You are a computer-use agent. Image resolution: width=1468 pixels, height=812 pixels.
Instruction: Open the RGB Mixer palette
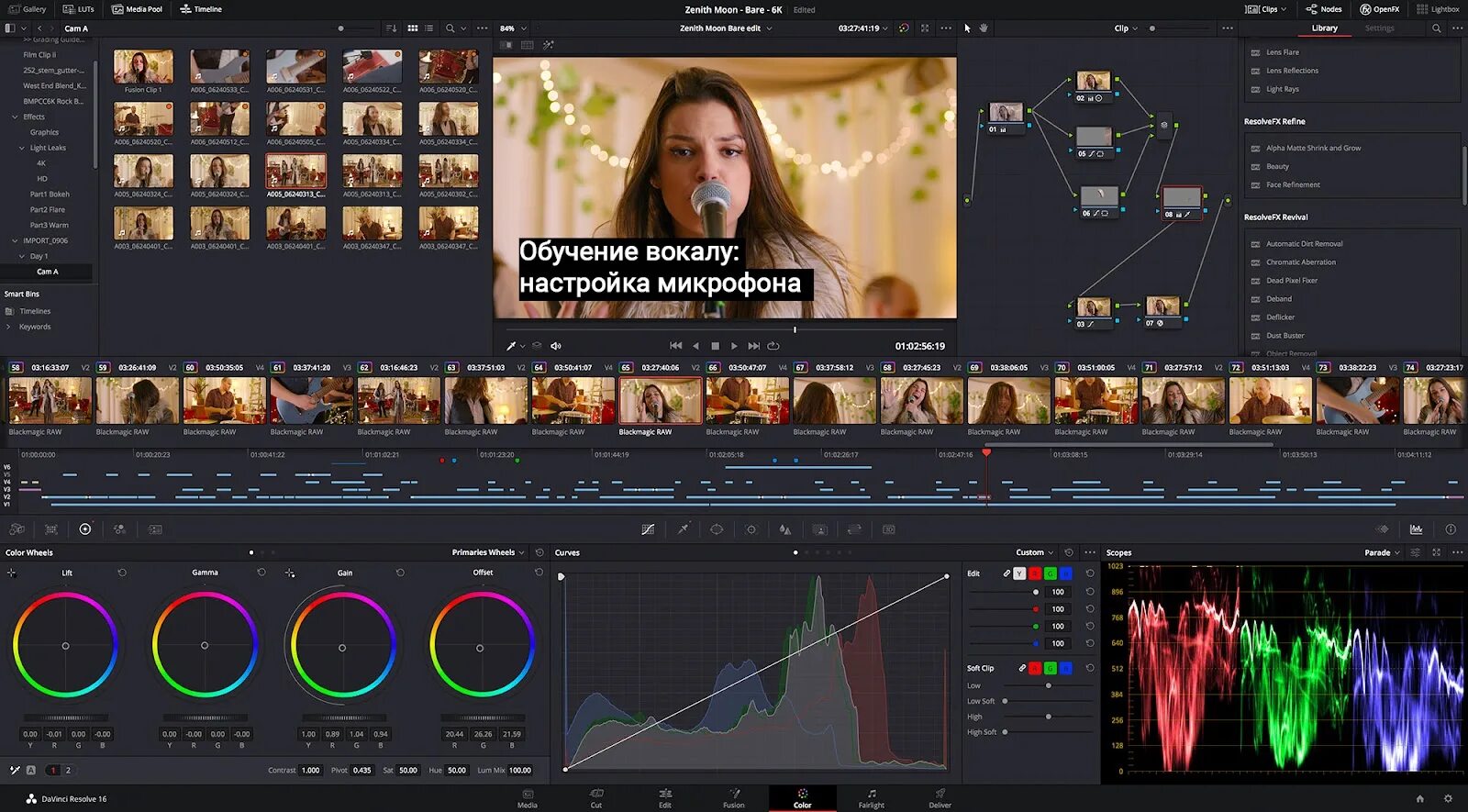coord(119,529)
